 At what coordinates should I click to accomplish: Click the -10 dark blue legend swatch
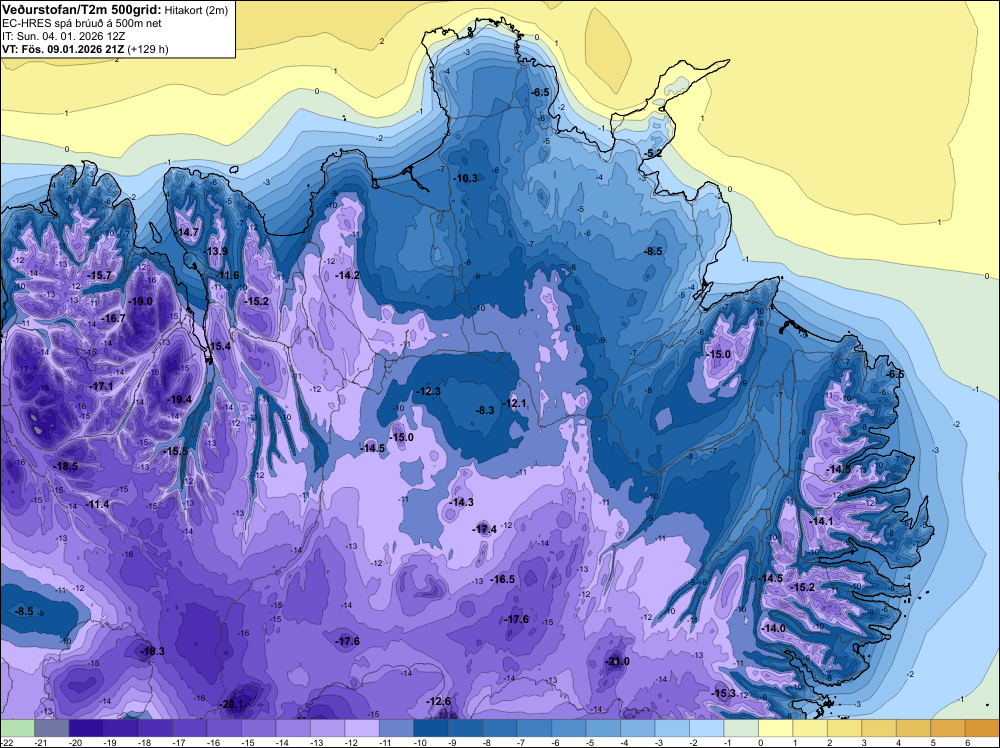(x=430, y=728)
